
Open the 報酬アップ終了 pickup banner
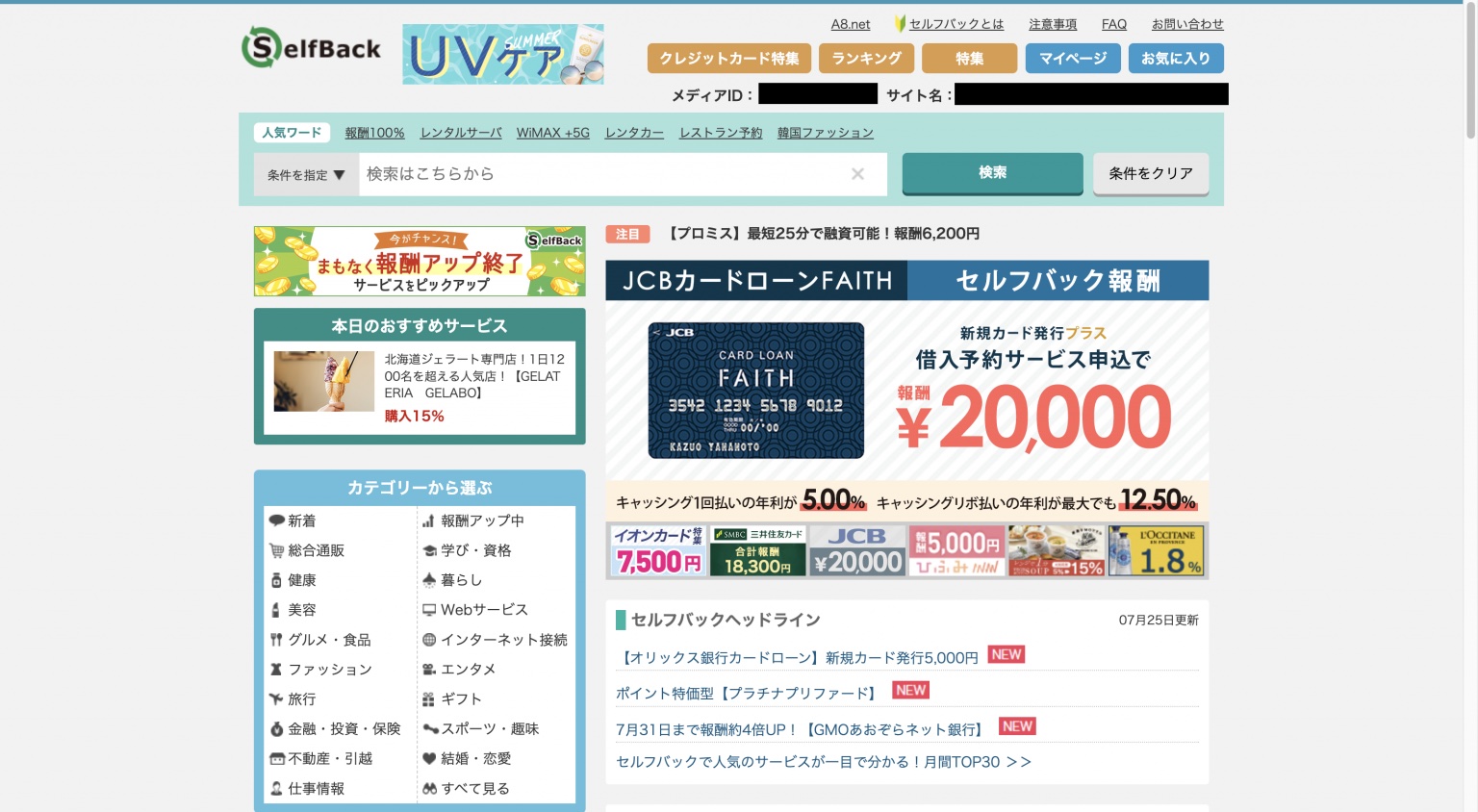(420, 261)
